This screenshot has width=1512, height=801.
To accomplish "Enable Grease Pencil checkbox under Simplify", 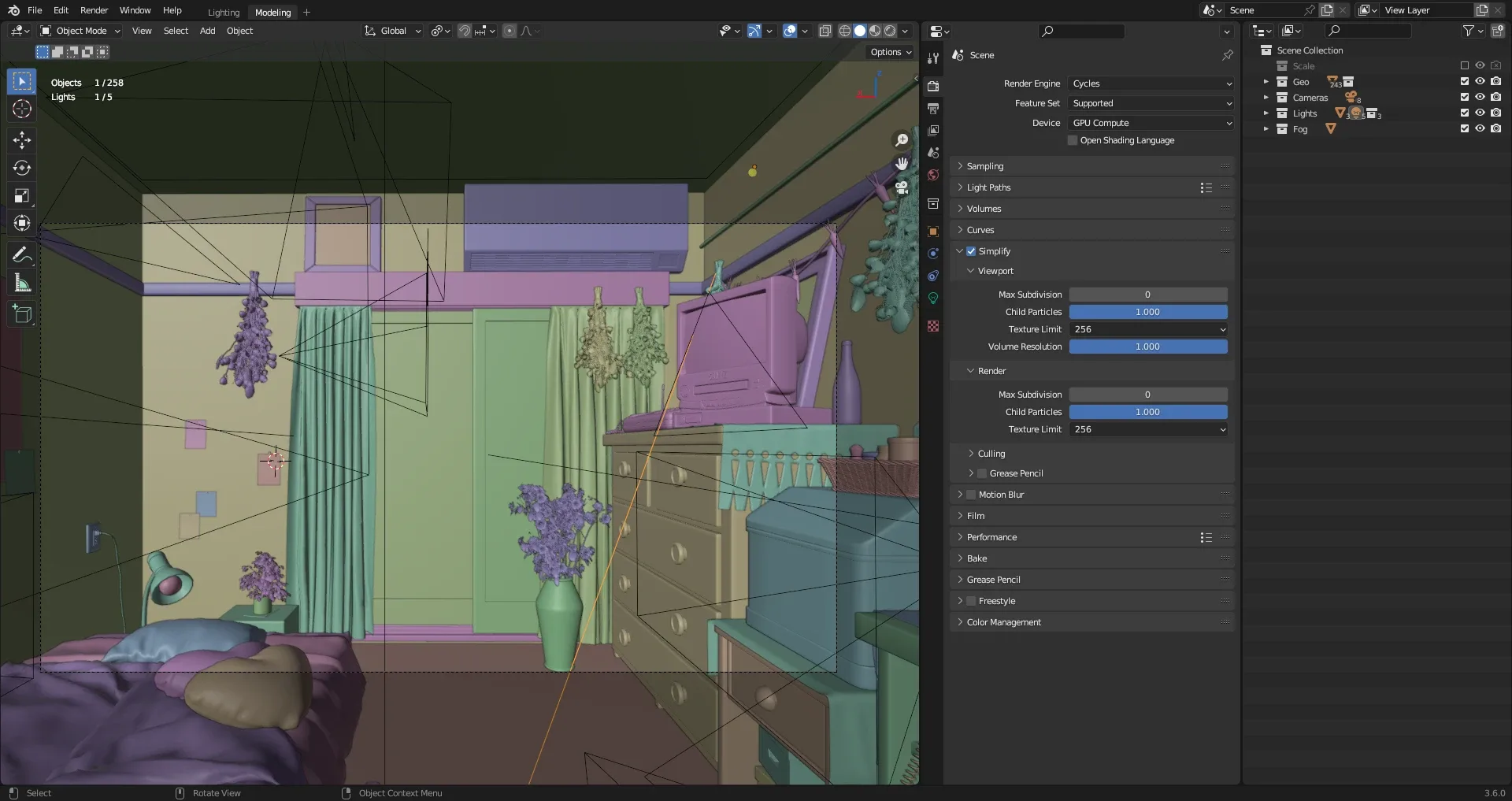I will (982, 473).
